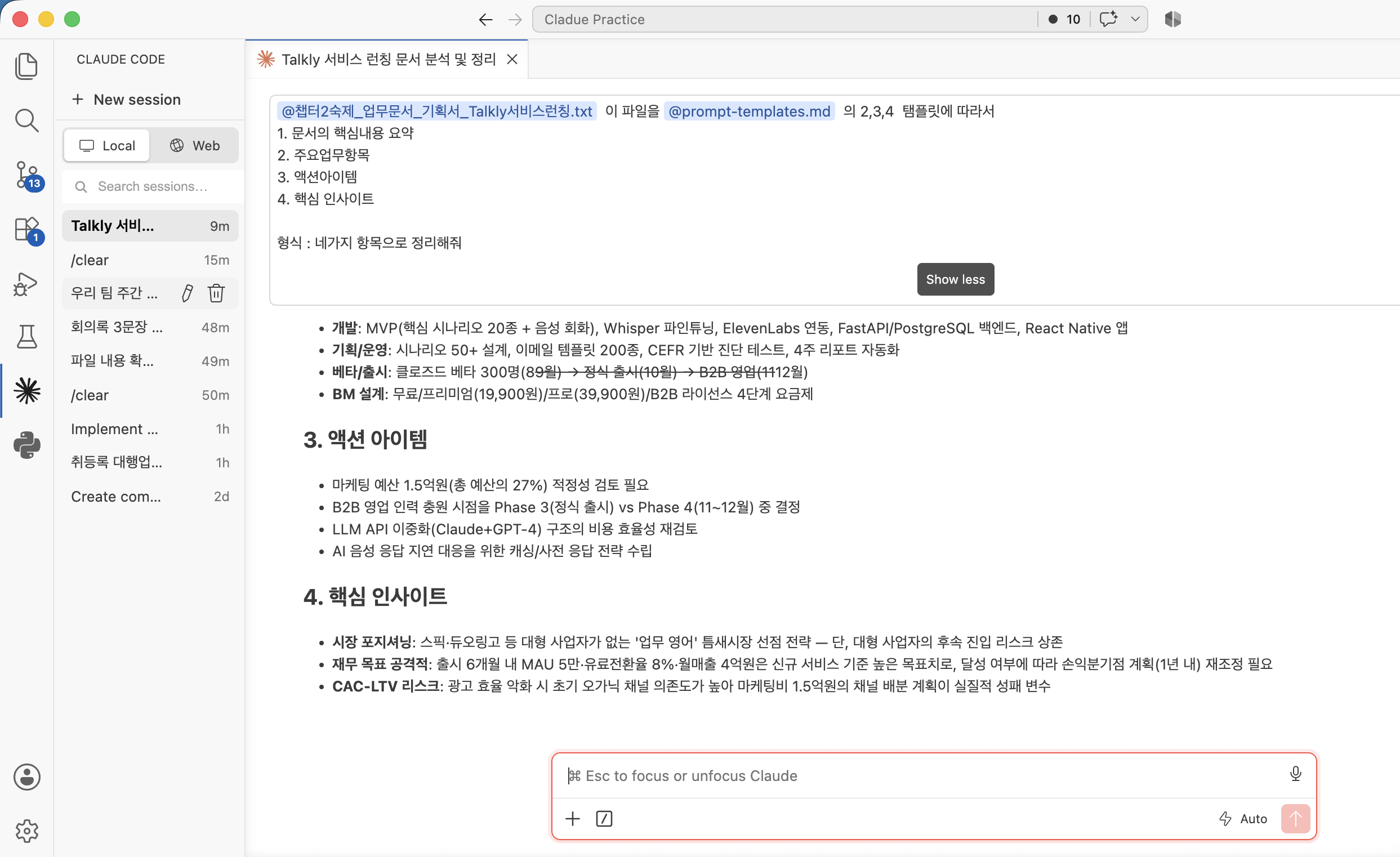This screenshot has height=857, width=1400.
Task: Open the /clear 15m session
Action: click(x=150, y=260)
